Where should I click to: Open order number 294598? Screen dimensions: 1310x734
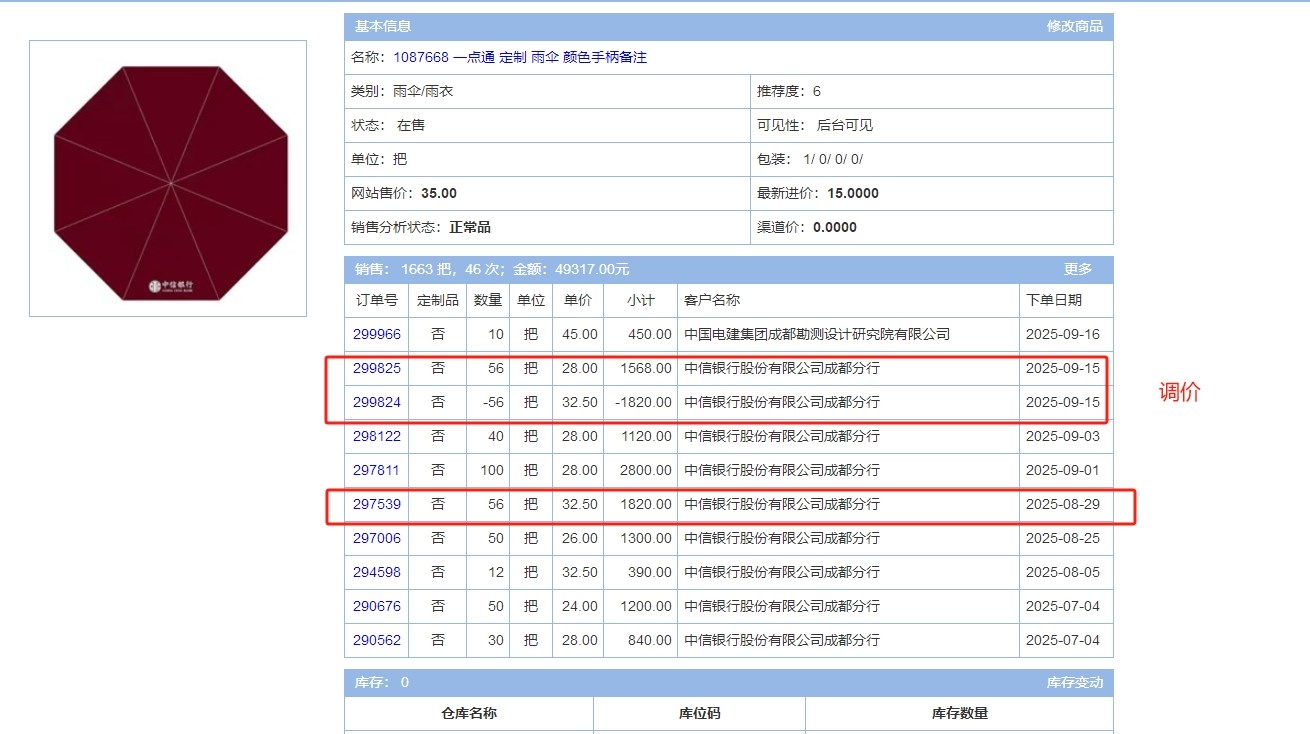tap(376, 572)
